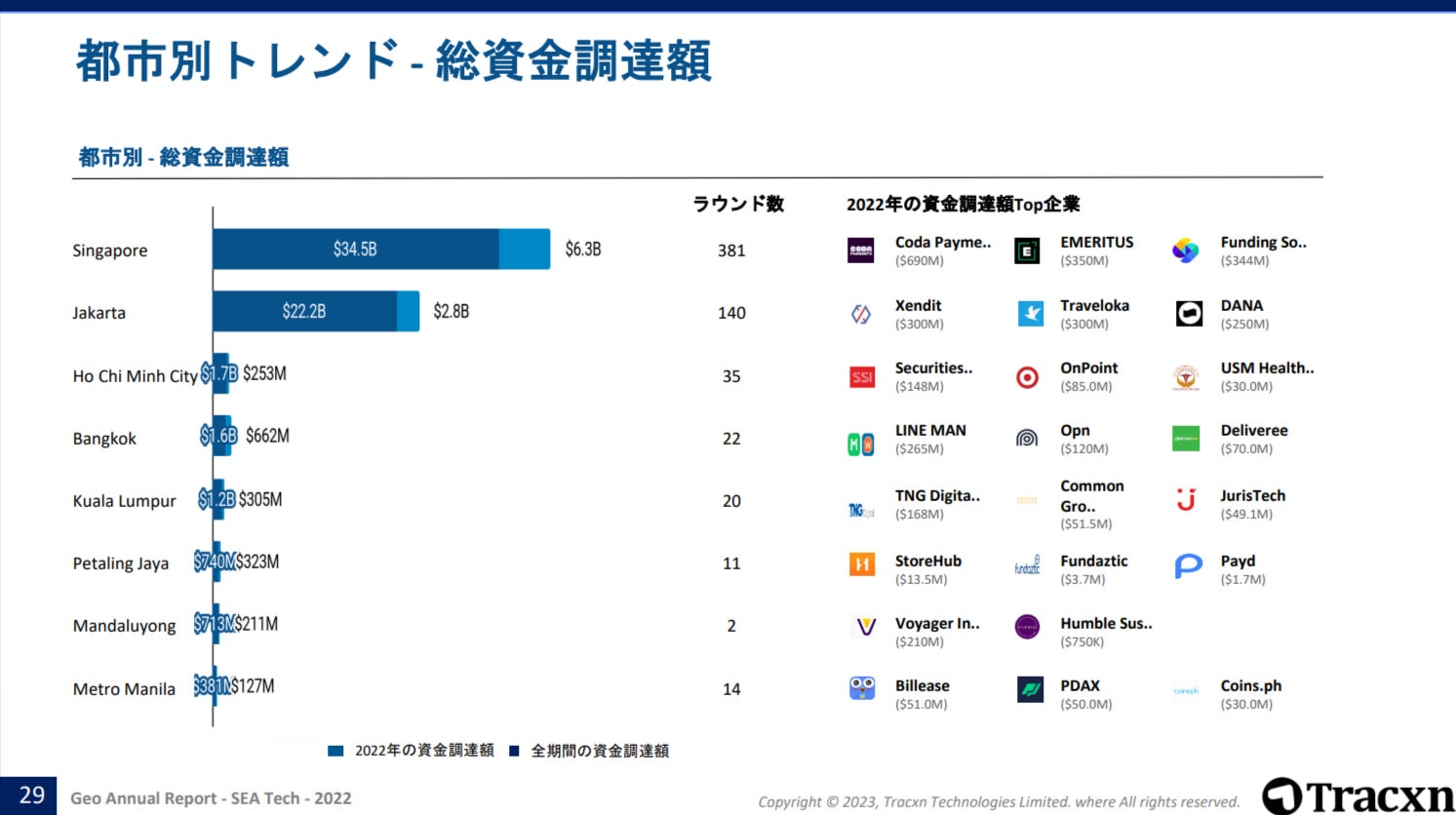
Task: Click the round count 140
Action: pyautogui.click(x=731, y=313)
